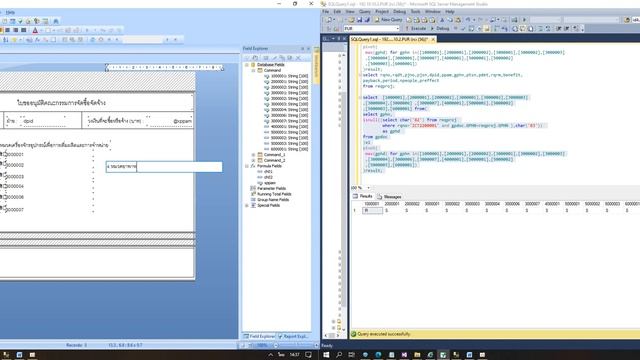The width and height of the screenshot is (640, 360).
Task: Select Parameter Fields in Field Explorer
Action: point(269,189)
